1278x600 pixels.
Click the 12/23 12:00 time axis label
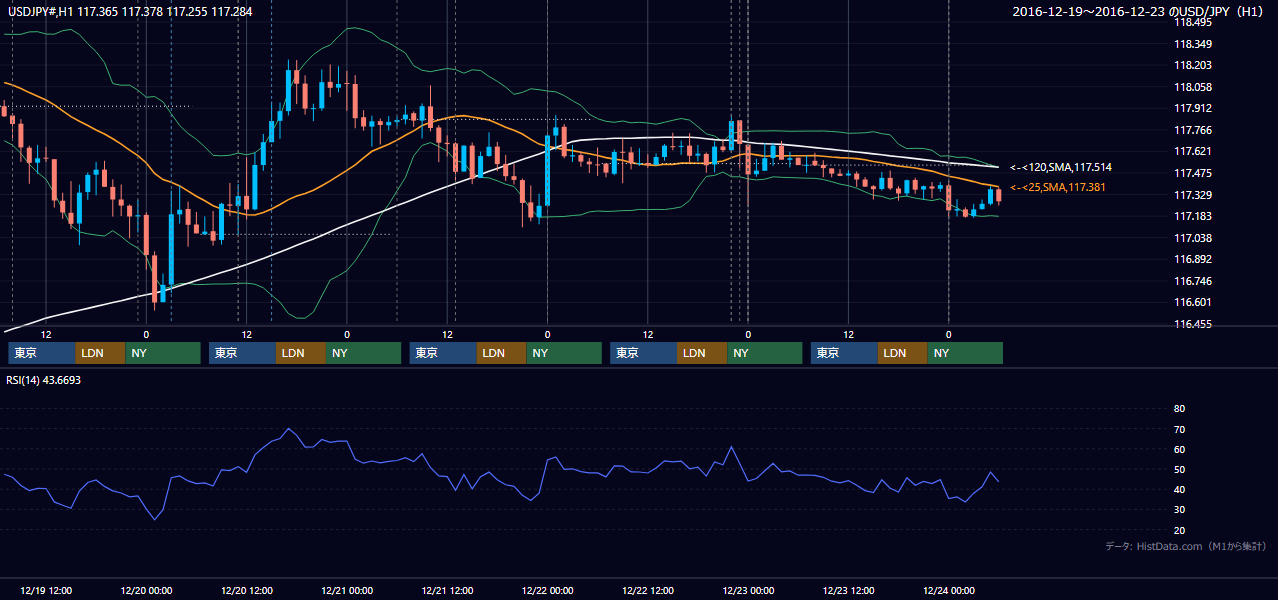coord(848,590)
